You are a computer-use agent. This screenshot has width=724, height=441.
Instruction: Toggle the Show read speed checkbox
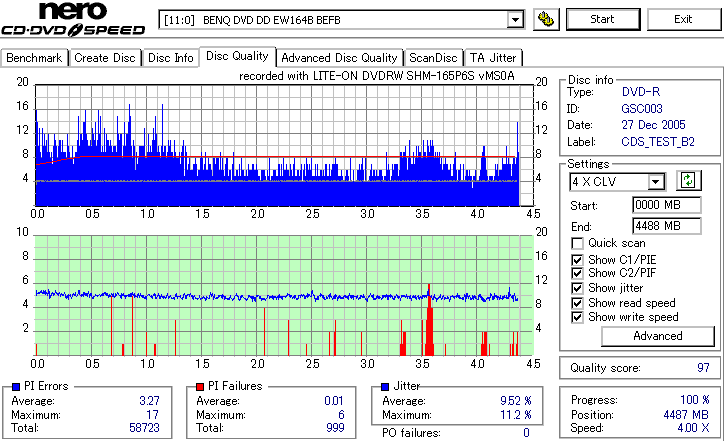[577, 303]
